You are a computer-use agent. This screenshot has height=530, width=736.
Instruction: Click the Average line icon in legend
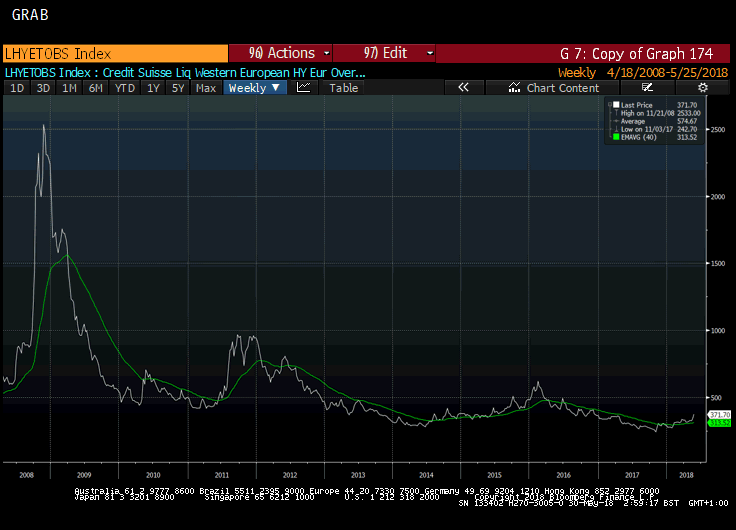pos(615,121)
